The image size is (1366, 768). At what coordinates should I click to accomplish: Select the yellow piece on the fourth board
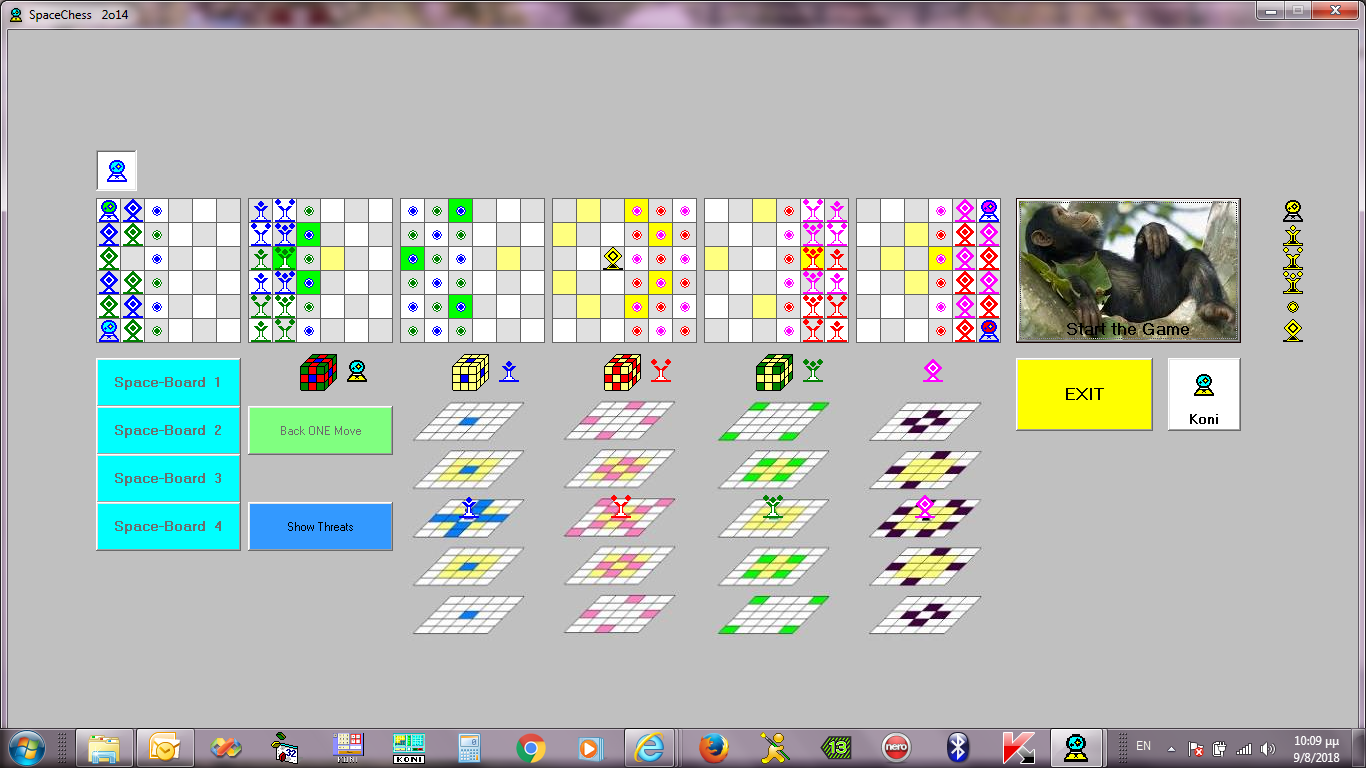pyautogui.click(x=613, y=258)
